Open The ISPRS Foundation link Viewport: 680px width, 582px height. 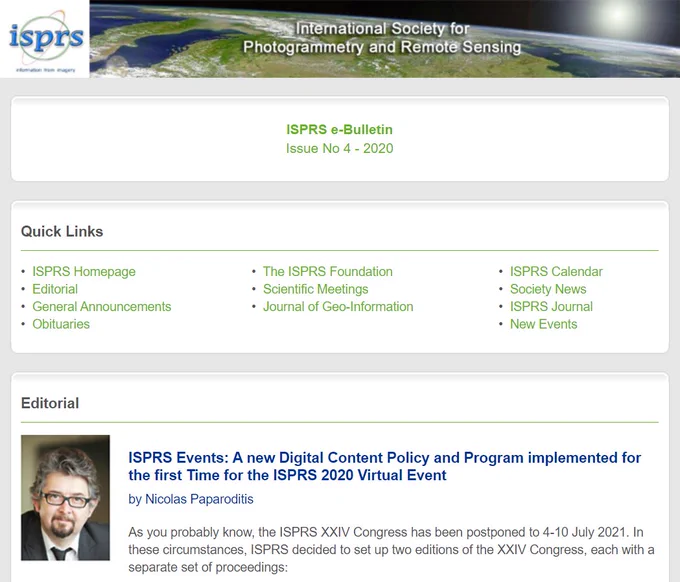pos(328,271)
